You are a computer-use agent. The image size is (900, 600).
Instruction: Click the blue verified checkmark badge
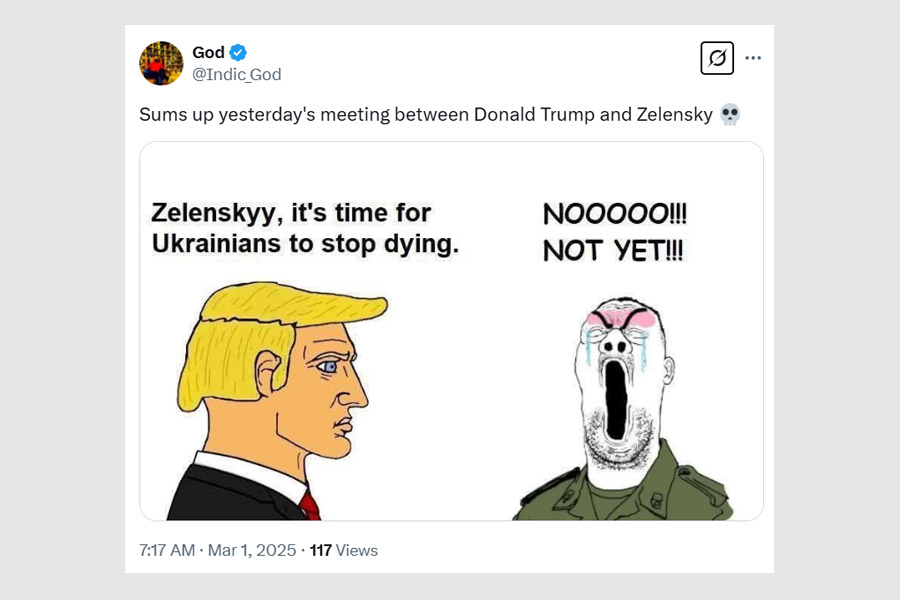click(x=239, y=53)
